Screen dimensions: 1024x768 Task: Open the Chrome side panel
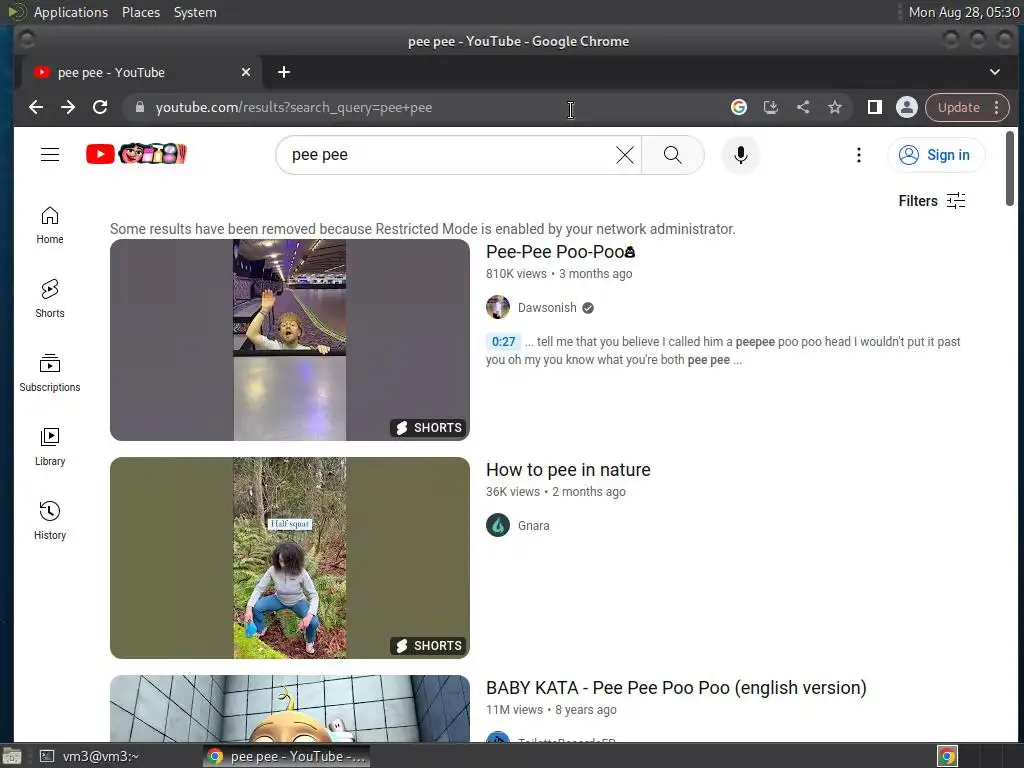click(x=874, y=107)
